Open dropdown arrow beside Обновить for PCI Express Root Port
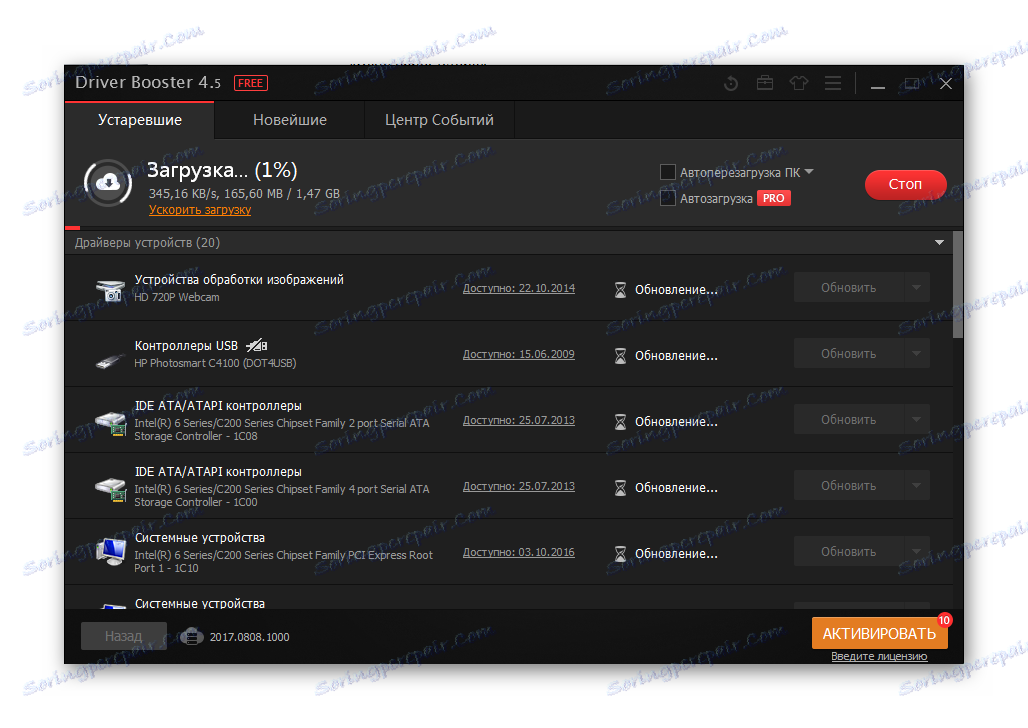The height and width of the screenshot is (728, 1028). click(917, 552)
